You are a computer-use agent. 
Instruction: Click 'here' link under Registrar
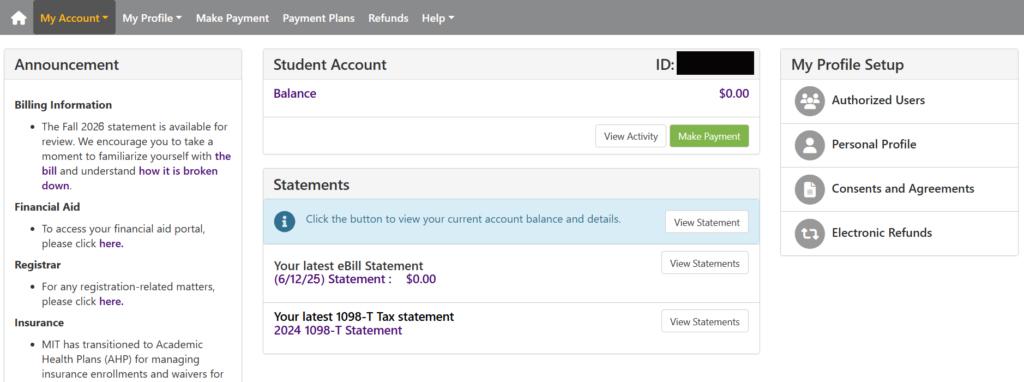click(110, 301)
